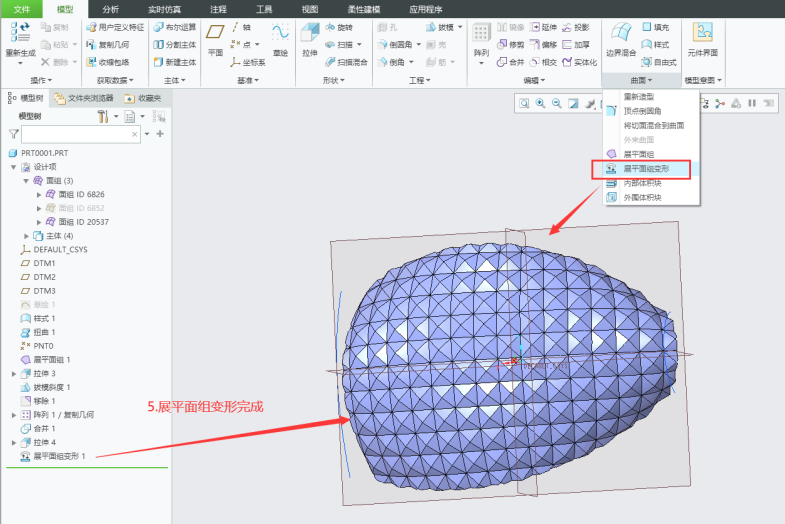The width and height of the screenshot is (785, 524).
Task: Click the 布尔运算 button
Action: tap(176, 28)
